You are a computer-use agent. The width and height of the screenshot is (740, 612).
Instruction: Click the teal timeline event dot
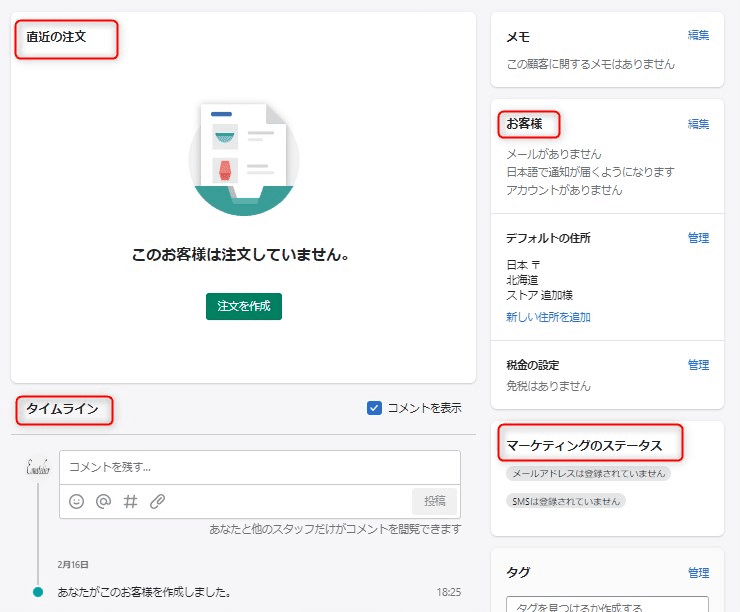tap(38, 592)
